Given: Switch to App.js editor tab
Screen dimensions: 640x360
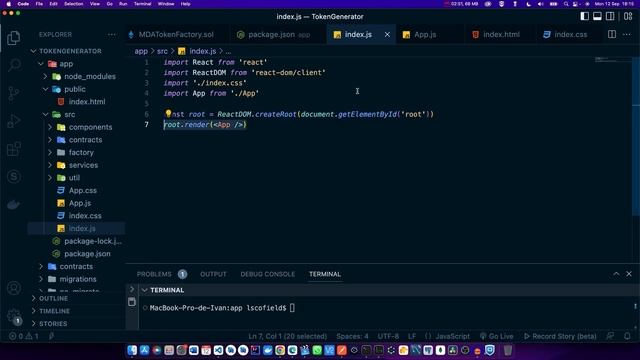Looking at the screenshot, I should [x=424, y=35].
